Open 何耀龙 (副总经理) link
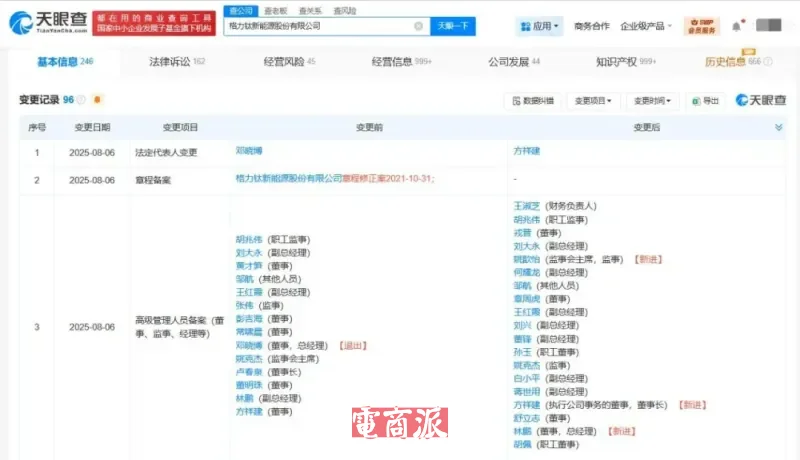This screenshot has height=460, width=800. click(527, 273)
